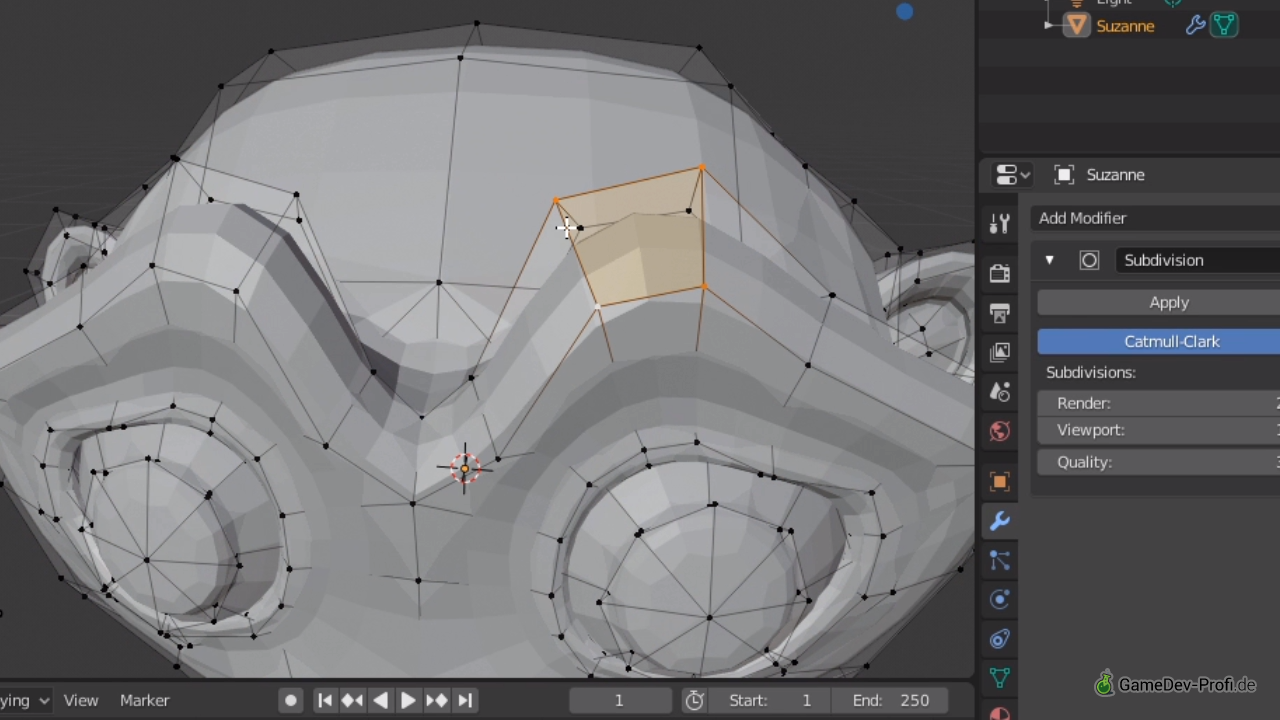Open the Particles properties tab
Viewport: 1280px width, 720px height.
point(999,560)
